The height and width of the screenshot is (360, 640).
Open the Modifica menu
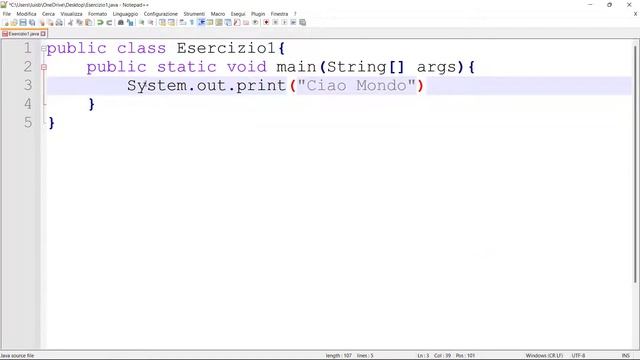(26, 14)
